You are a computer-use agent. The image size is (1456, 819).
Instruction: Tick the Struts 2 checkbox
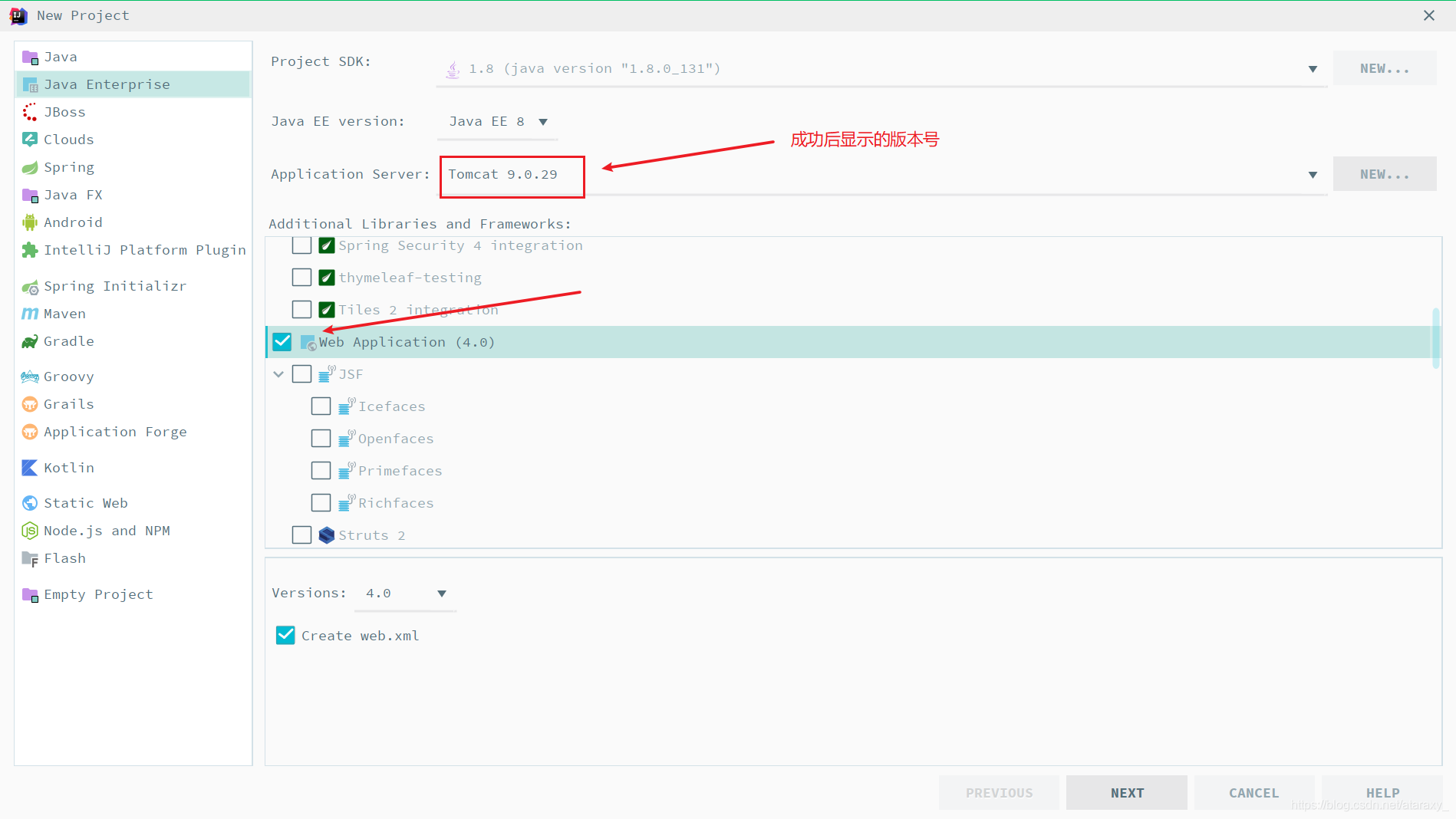coord(302,535)
